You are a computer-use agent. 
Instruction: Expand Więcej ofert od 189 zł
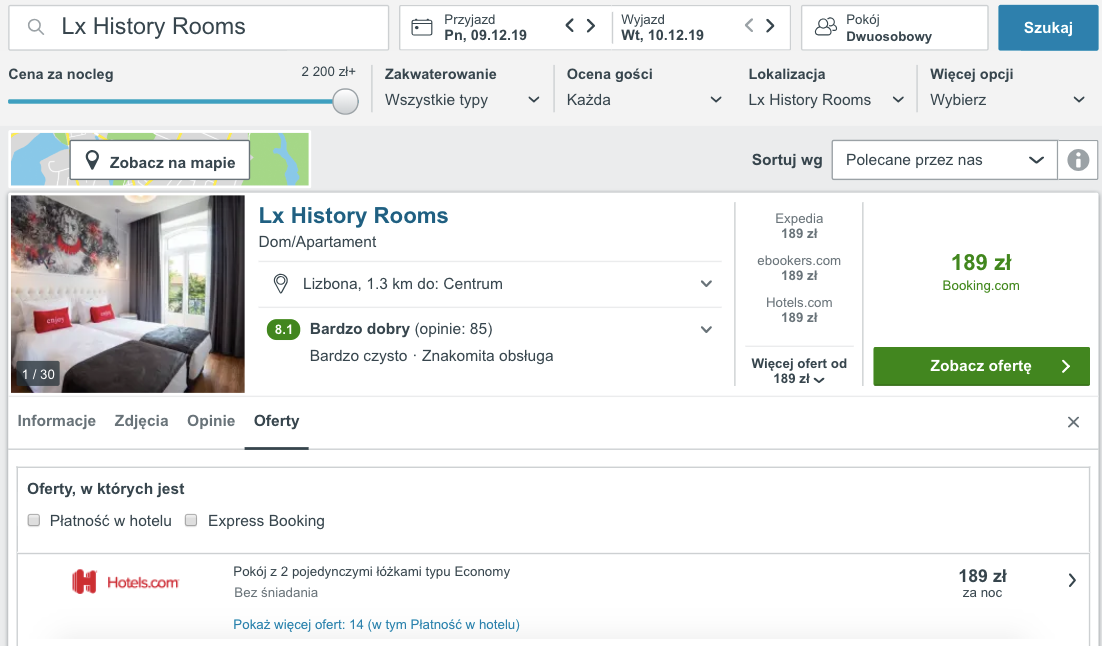(x=799, y=371)
